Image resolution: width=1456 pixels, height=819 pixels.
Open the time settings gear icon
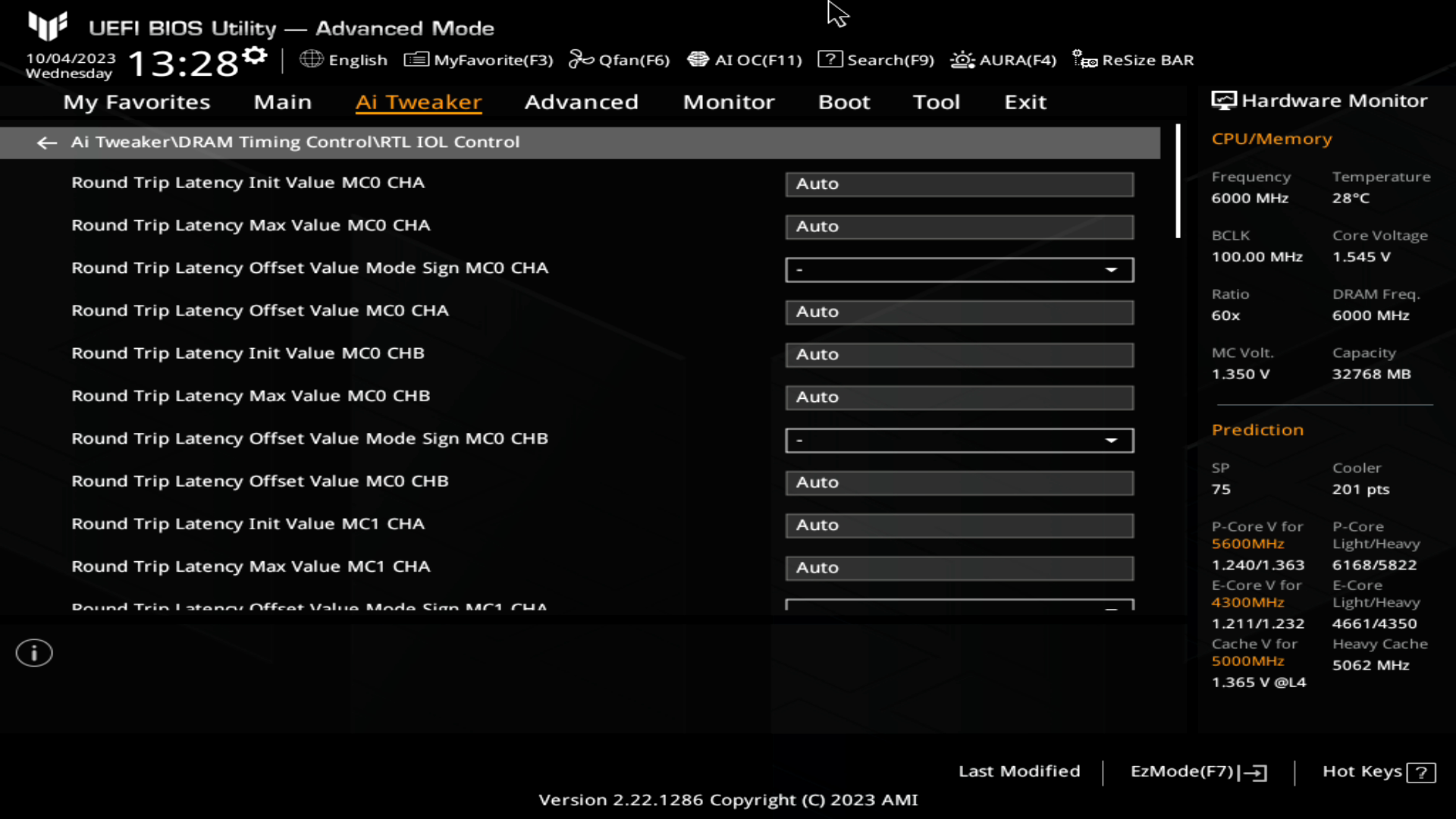pyautogui.click(x=255, y=55)
